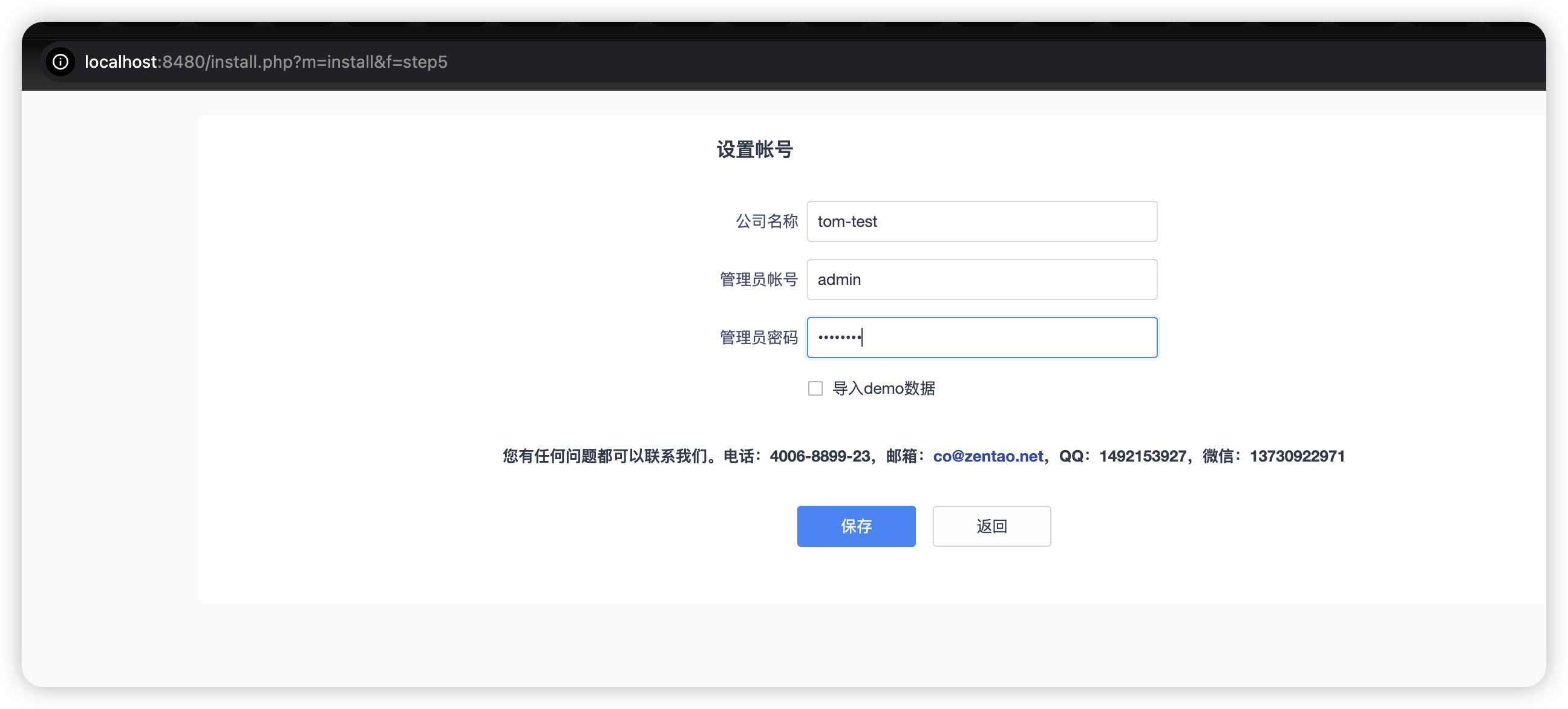The height and width of the screenshot is (709, 1568).
Task: Click the phone number 4006-8899-23
Action: click(819, 456)
